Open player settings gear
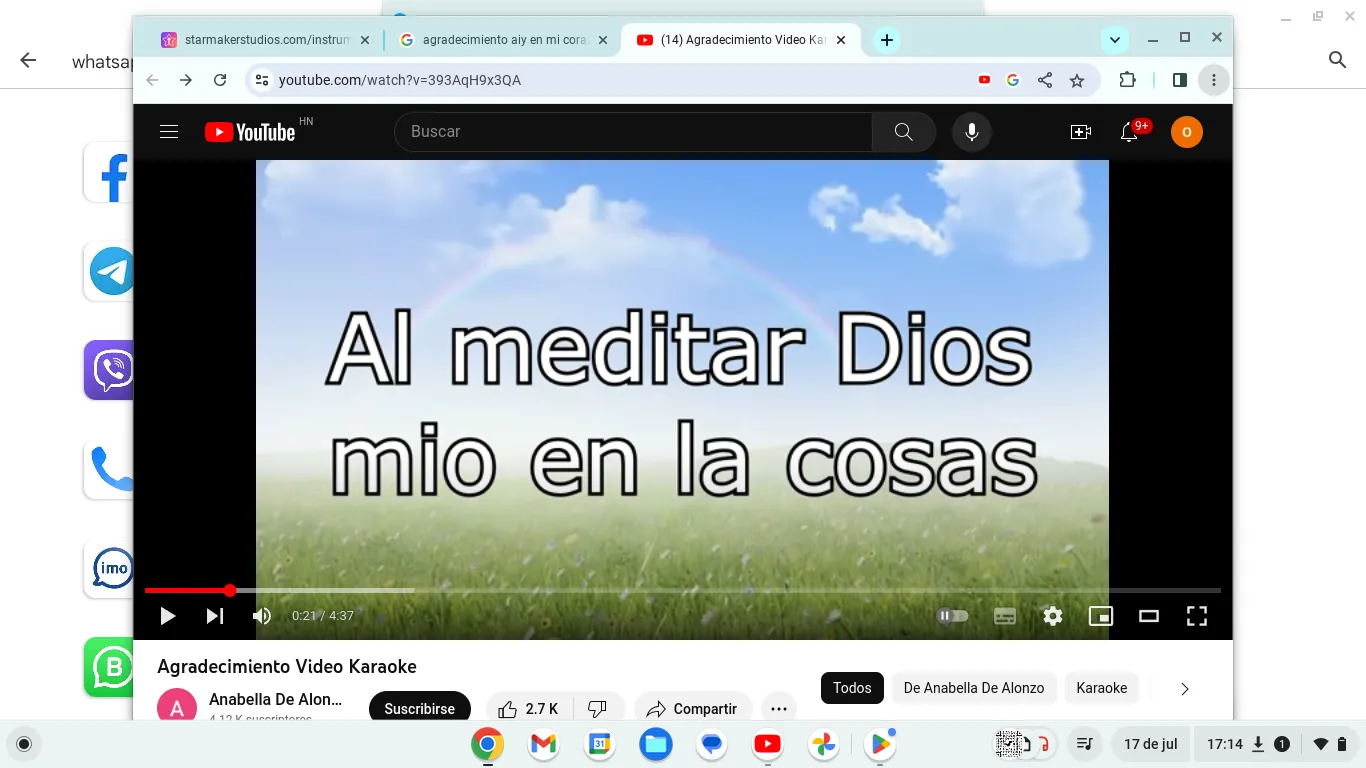This screenshot has width=1366, height=768. [1053, 616]
